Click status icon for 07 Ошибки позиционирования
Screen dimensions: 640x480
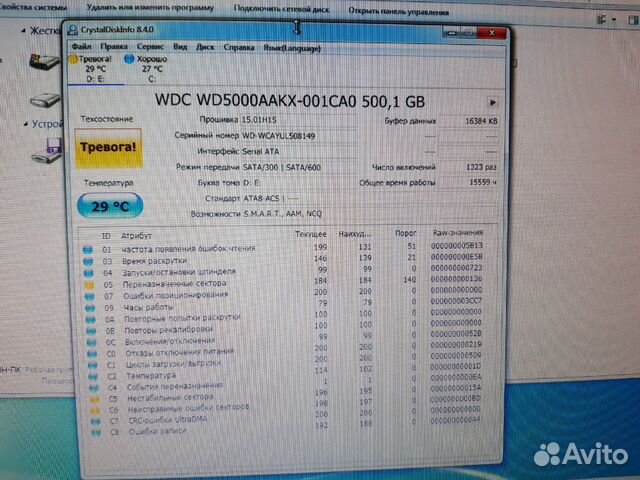click(89, 296)
